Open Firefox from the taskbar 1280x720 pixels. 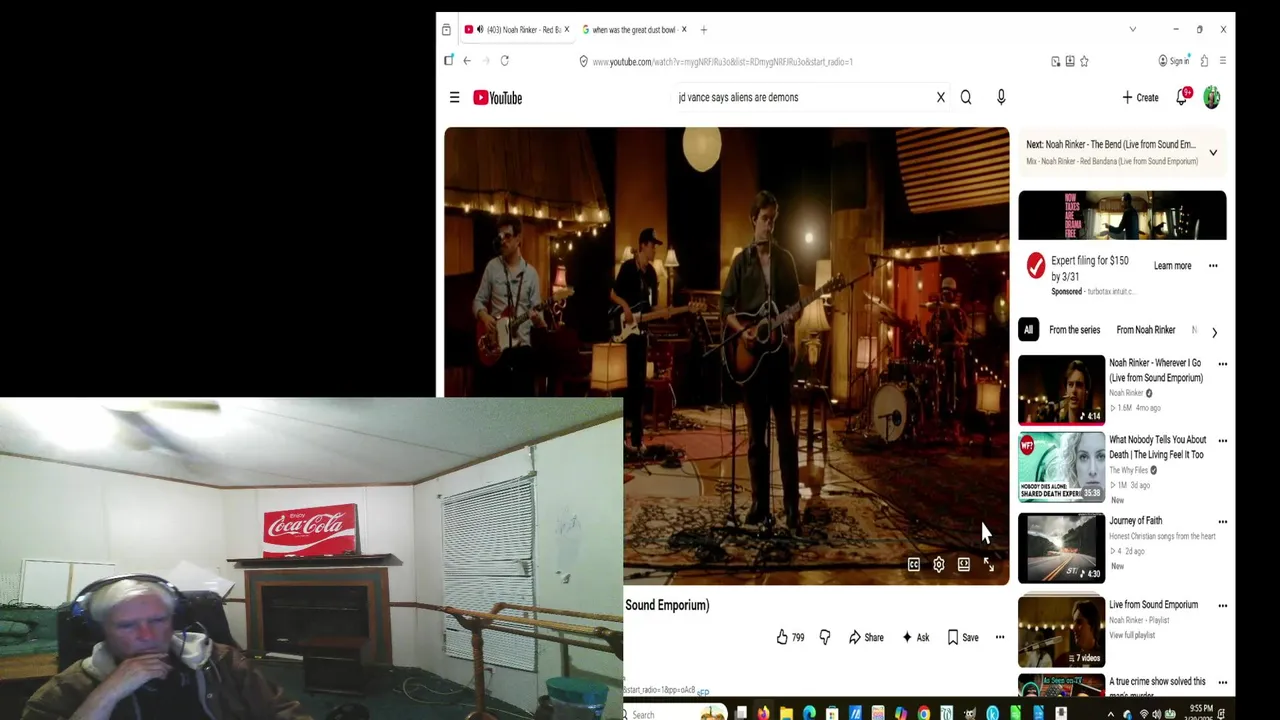coord(764,714)
